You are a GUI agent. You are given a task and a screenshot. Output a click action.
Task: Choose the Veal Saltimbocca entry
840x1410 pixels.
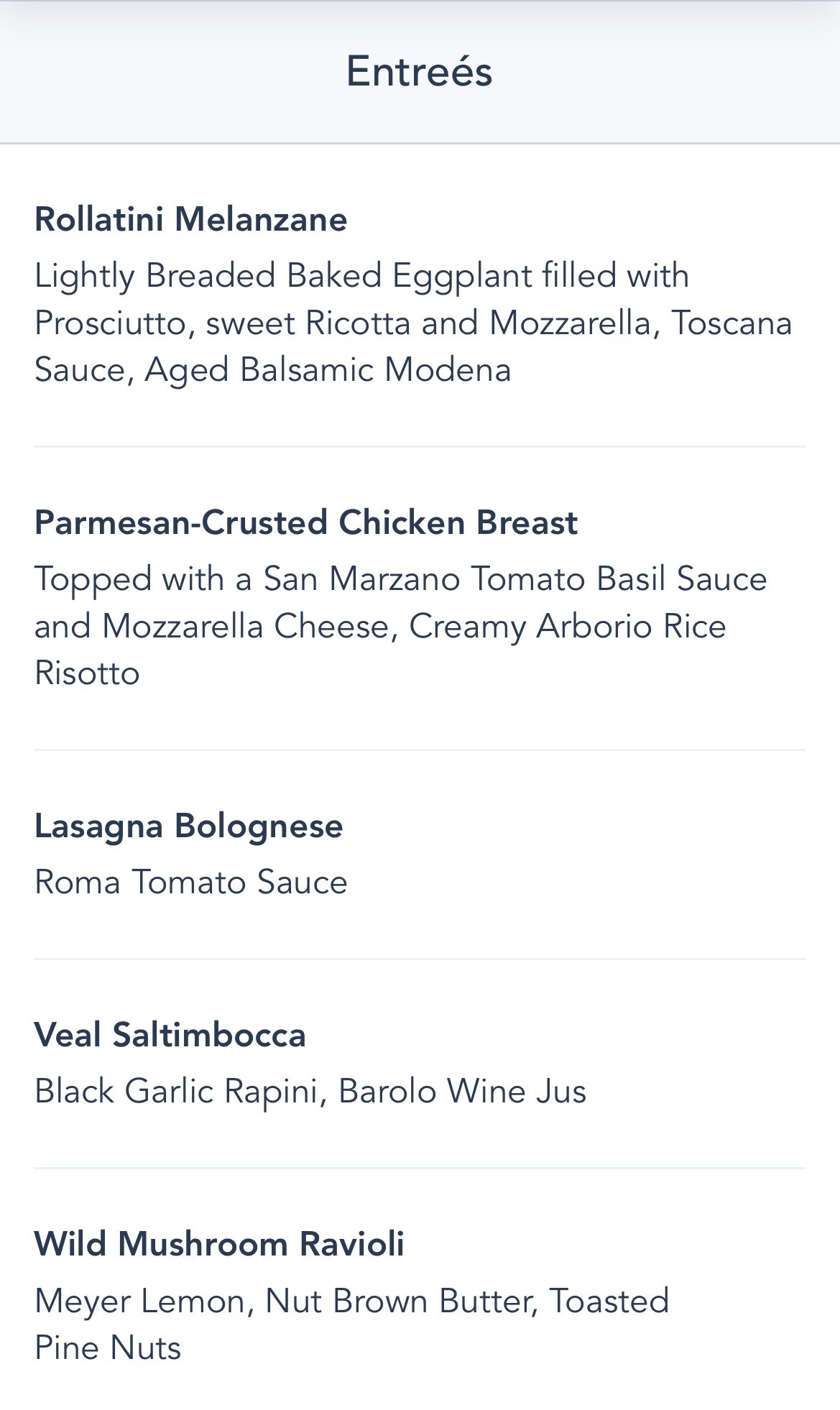tap(170, 1036)
